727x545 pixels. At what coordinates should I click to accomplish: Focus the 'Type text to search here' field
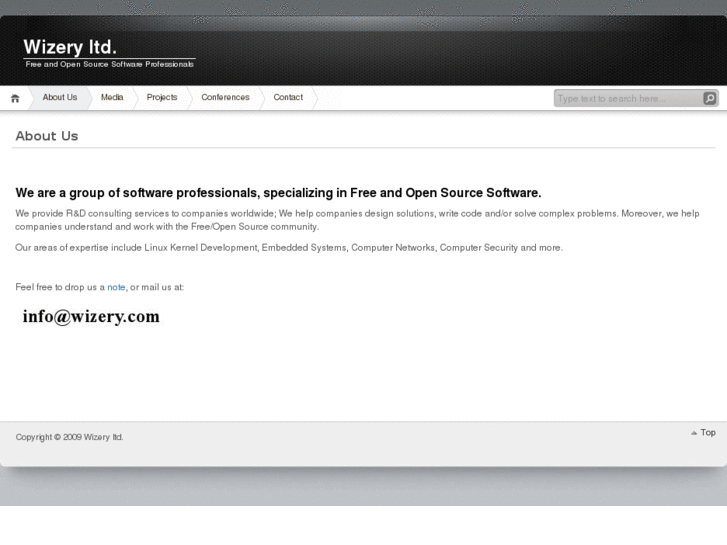[627, 98]
